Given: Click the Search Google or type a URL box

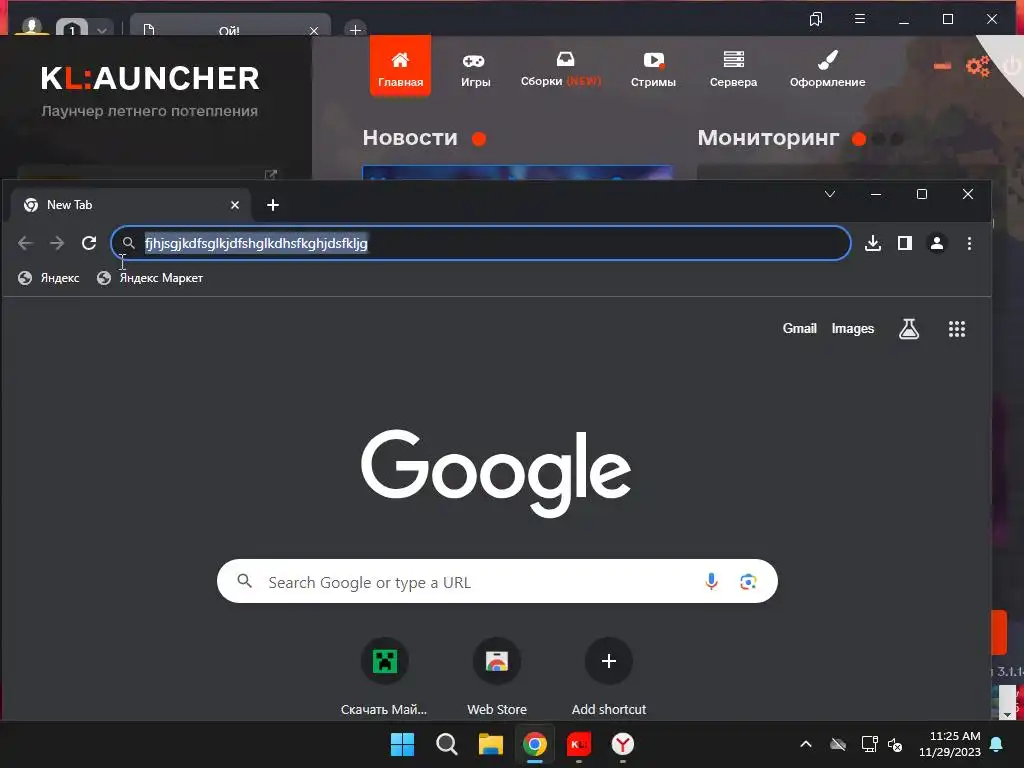Looking at the screenshot, I should coord(497,581).
